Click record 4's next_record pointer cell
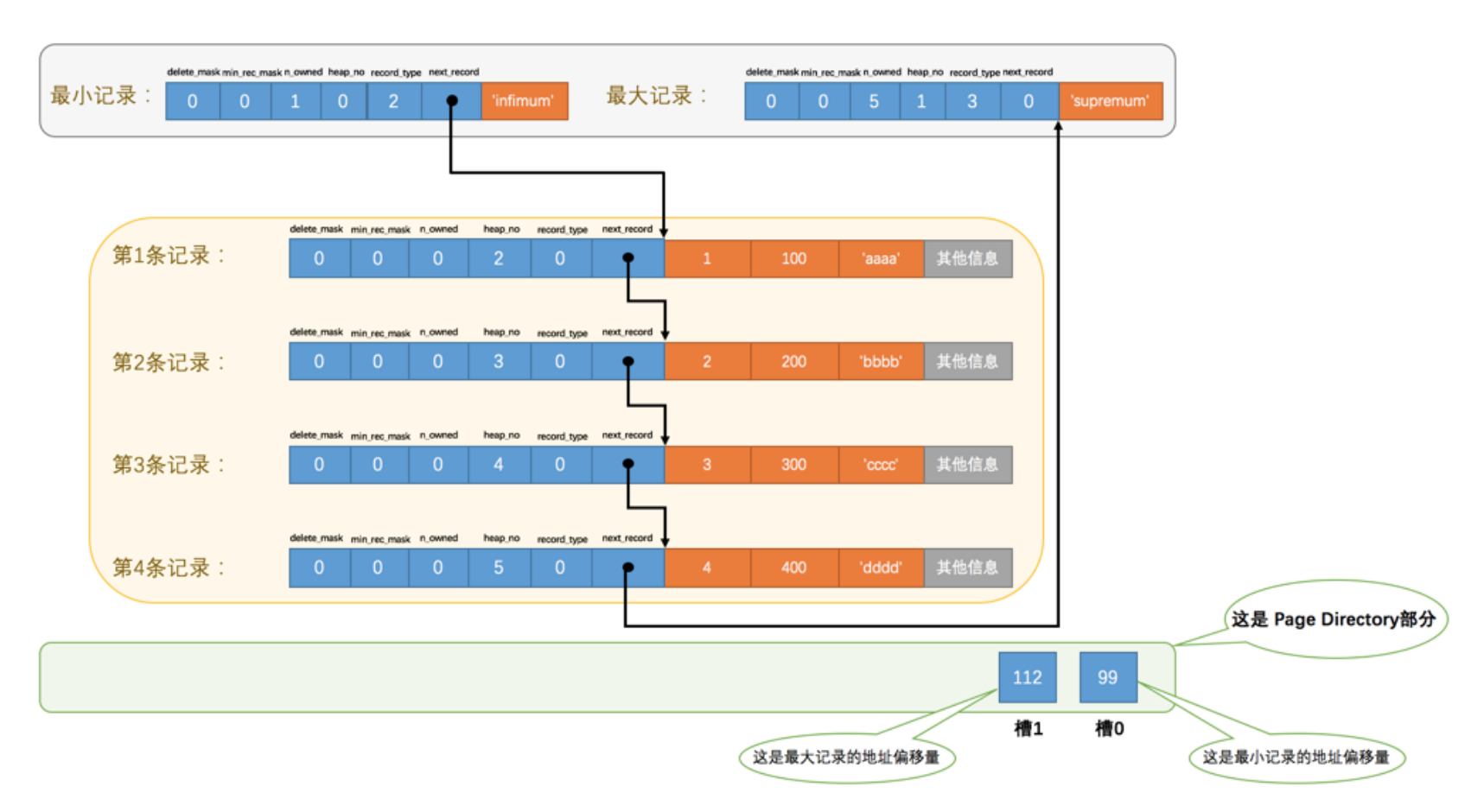The image size is (1484, 812). pyautogui.click(x=628, y=568)
